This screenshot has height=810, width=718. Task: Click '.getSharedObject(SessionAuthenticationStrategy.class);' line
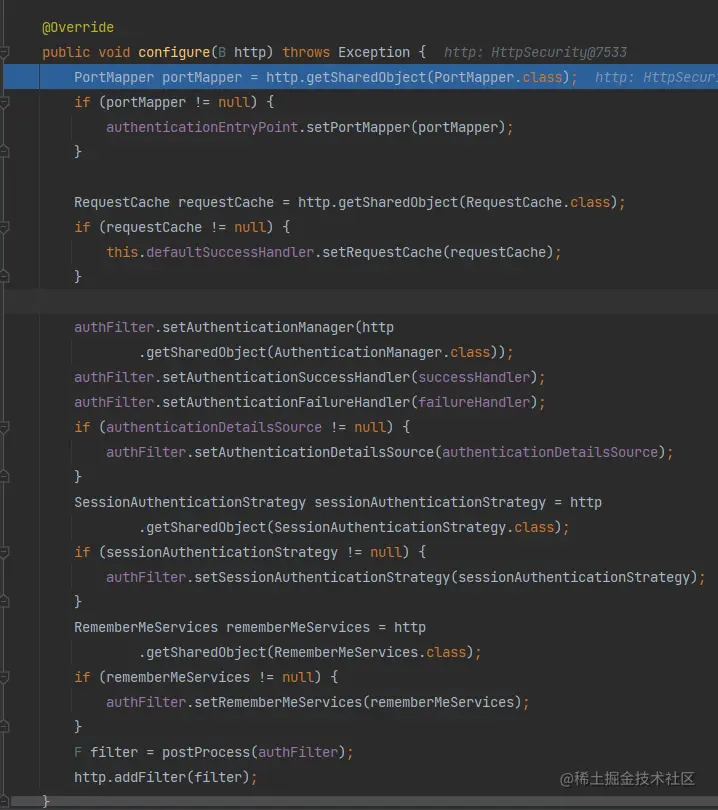point(354,527)
